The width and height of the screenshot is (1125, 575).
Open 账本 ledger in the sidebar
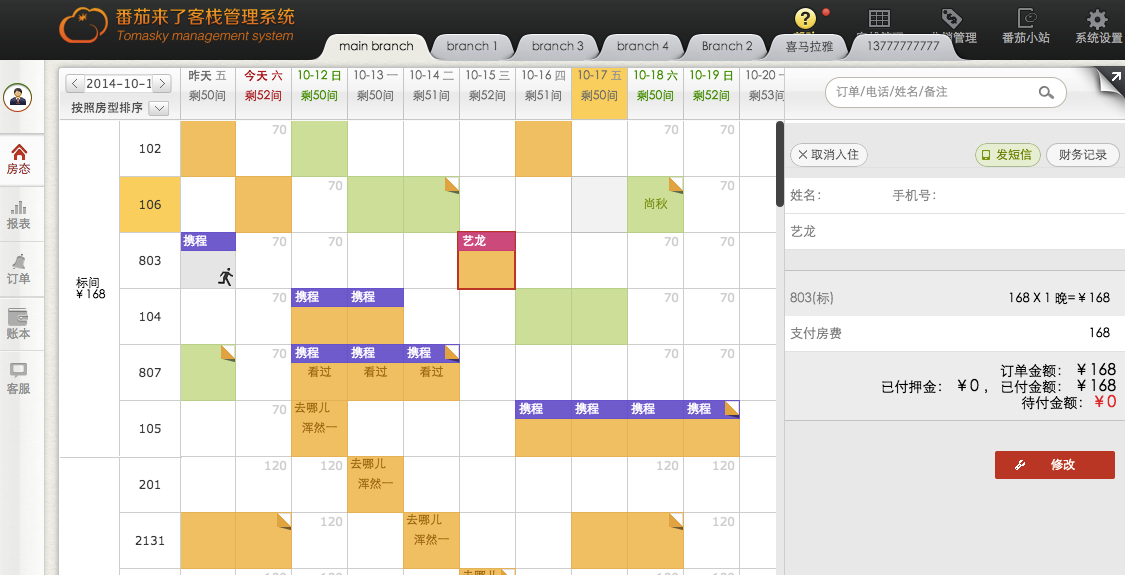[19, 324]
